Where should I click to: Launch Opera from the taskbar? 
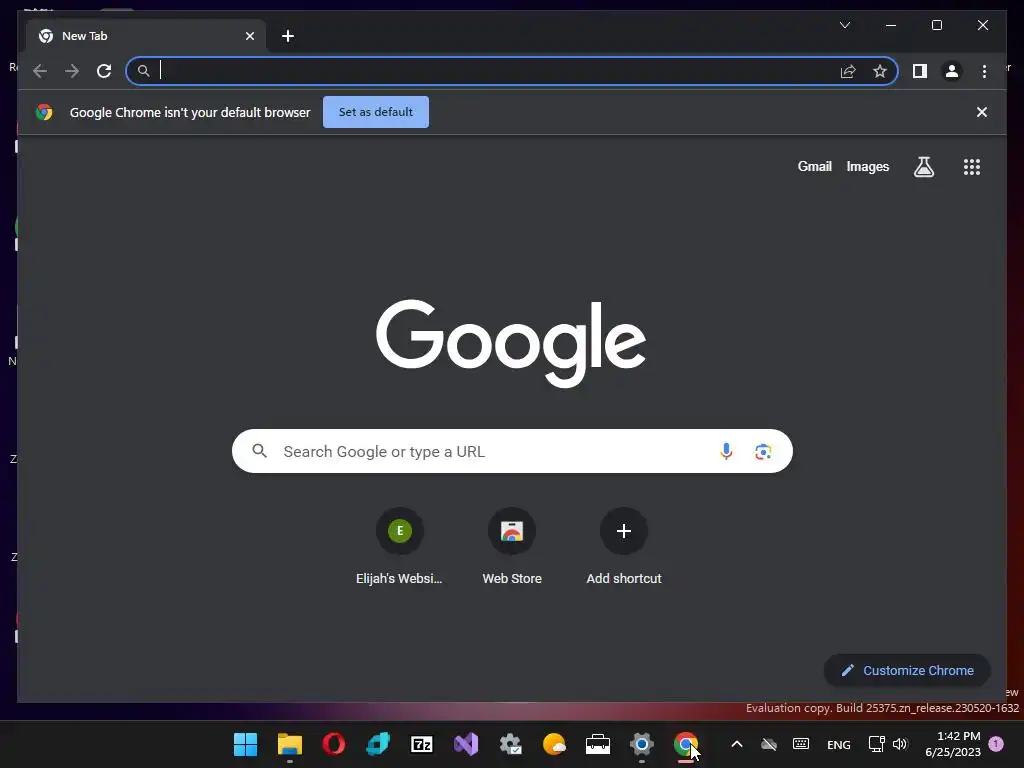pos(334,744)
